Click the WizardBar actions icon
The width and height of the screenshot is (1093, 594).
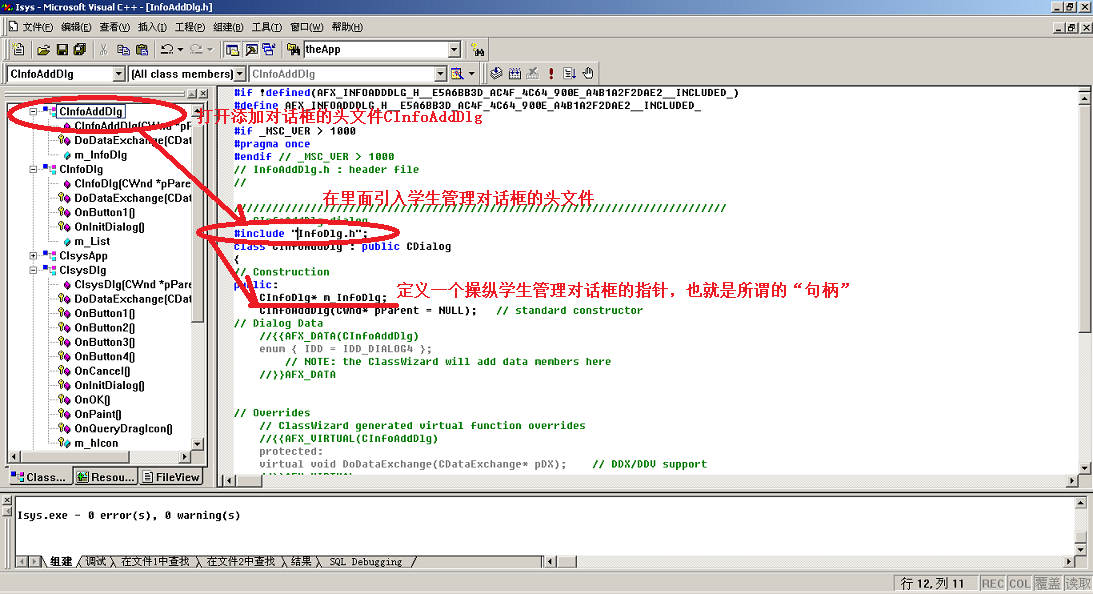(457, 73)
